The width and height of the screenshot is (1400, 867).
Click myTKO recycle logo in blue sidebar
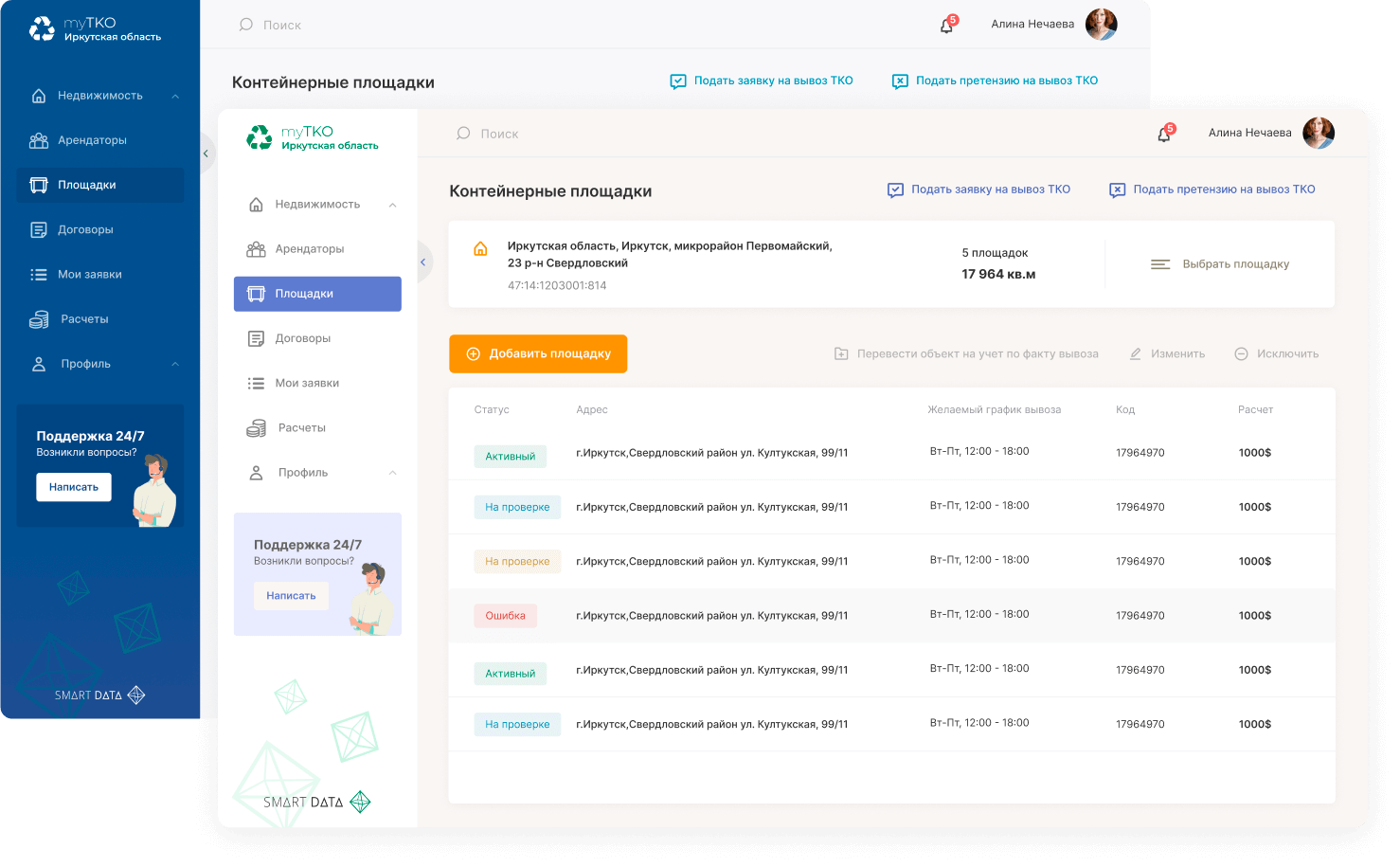pos(42,29)
